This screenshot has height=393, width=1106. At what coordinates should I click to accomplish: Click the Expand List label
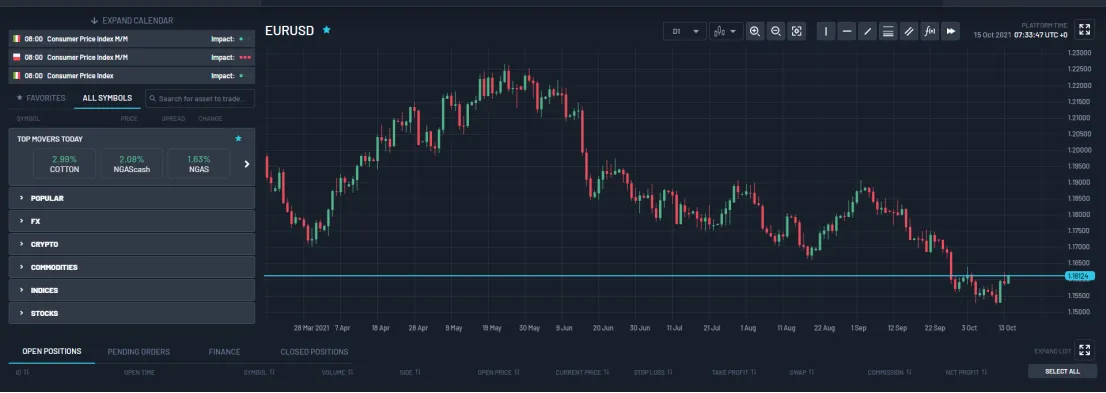point(1052,351)
